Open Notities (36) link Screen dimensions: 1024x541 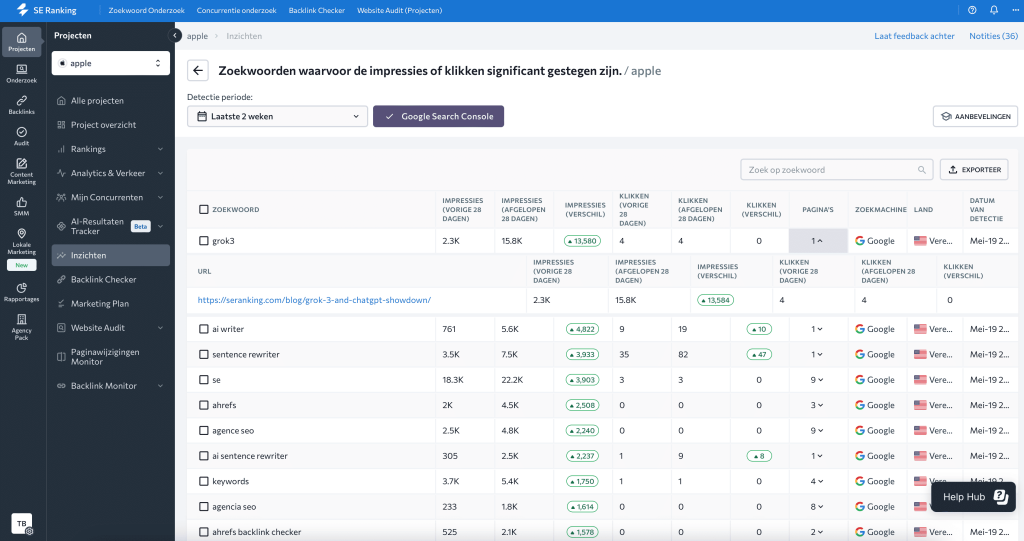tap(993, 36)
